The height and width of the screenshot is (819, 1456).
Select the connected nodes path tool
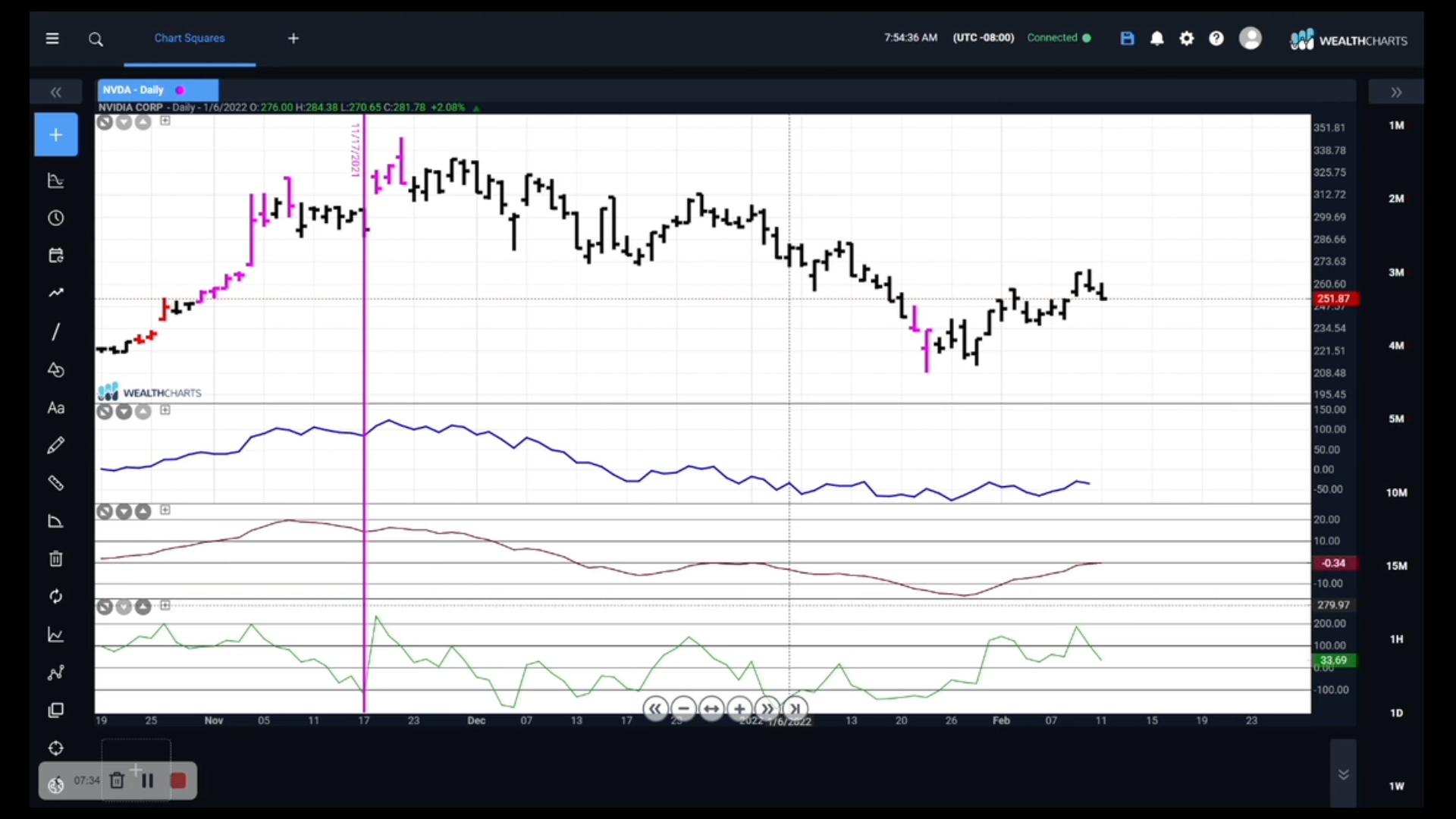(x=56, y=673)
